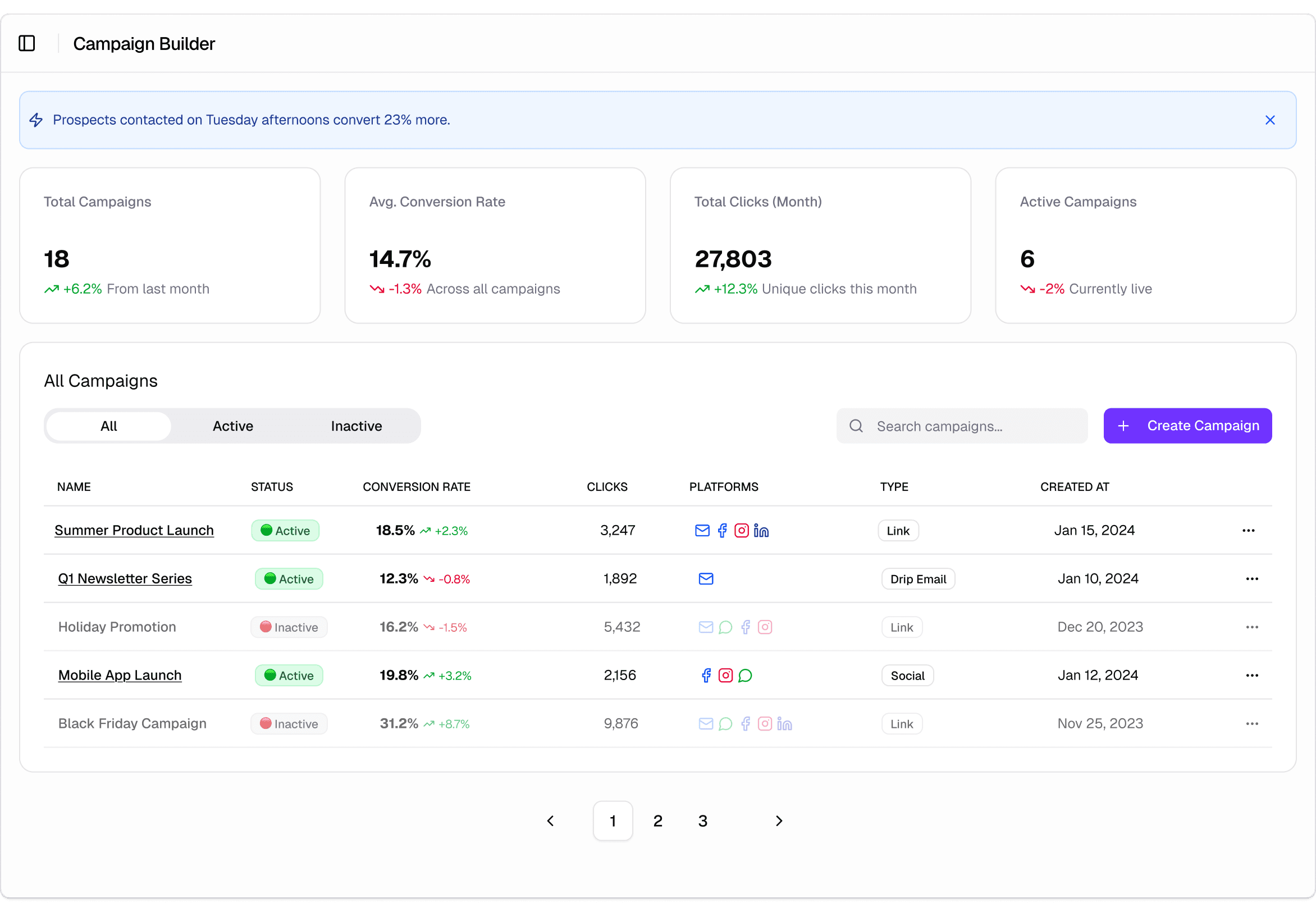Switch to the Active campaigns tab
This screenshot has height=912, width=1316.
pyautogui.click(x=232, y=426)
